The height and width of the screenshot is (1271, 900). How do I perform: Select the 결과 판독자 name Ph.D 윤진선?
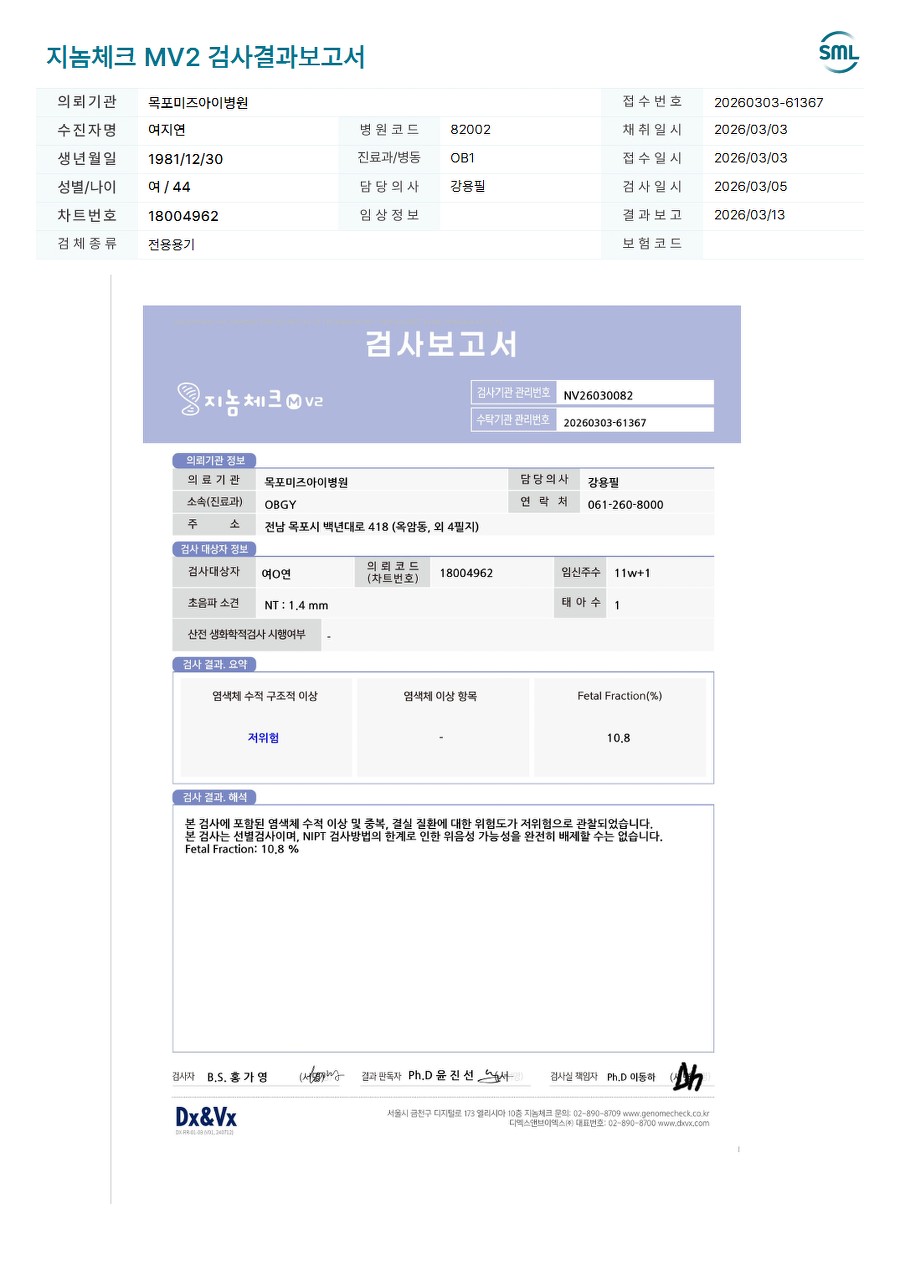point(441,1075)
